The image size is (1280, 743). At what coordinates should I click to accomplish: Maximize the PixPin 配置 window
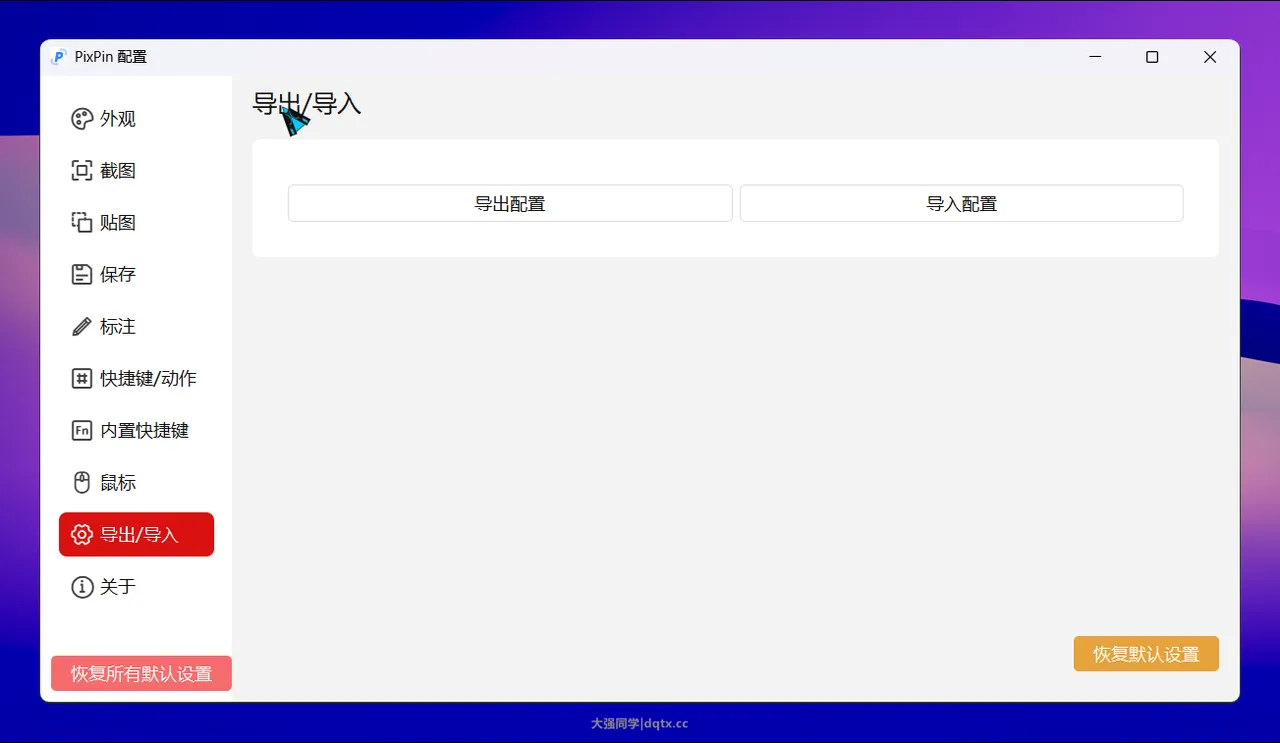1152,58
